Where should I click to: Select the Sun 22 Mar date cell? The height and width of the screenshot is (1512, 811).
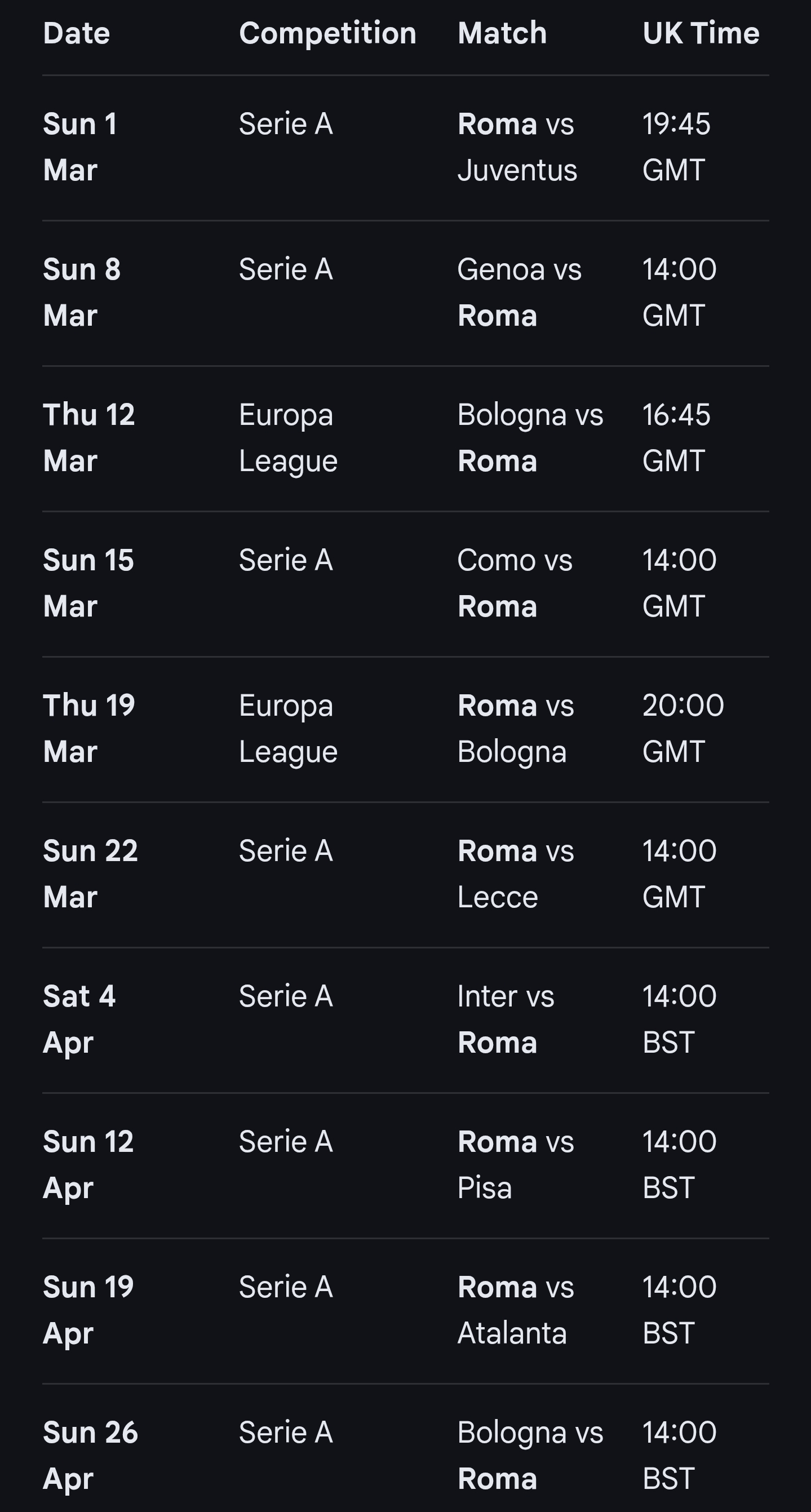coord(90,873)
